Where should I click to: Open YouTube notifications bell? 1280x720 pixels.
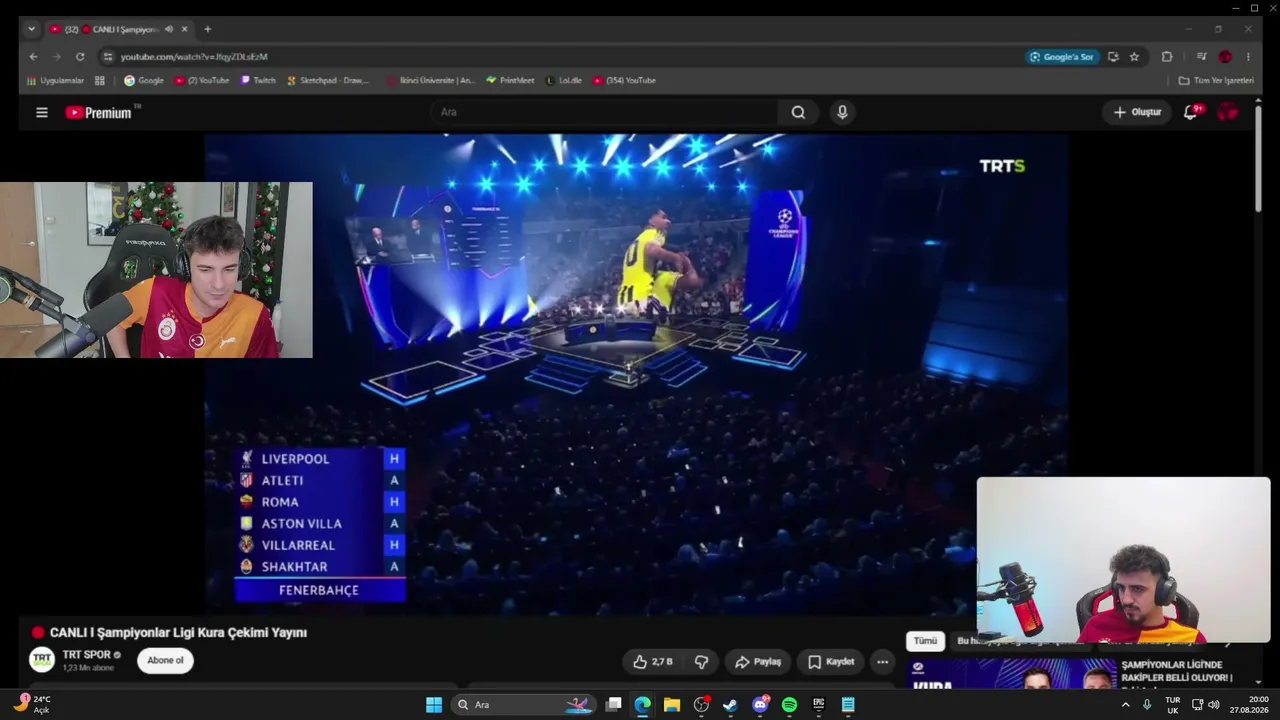tap(1190, 112)
